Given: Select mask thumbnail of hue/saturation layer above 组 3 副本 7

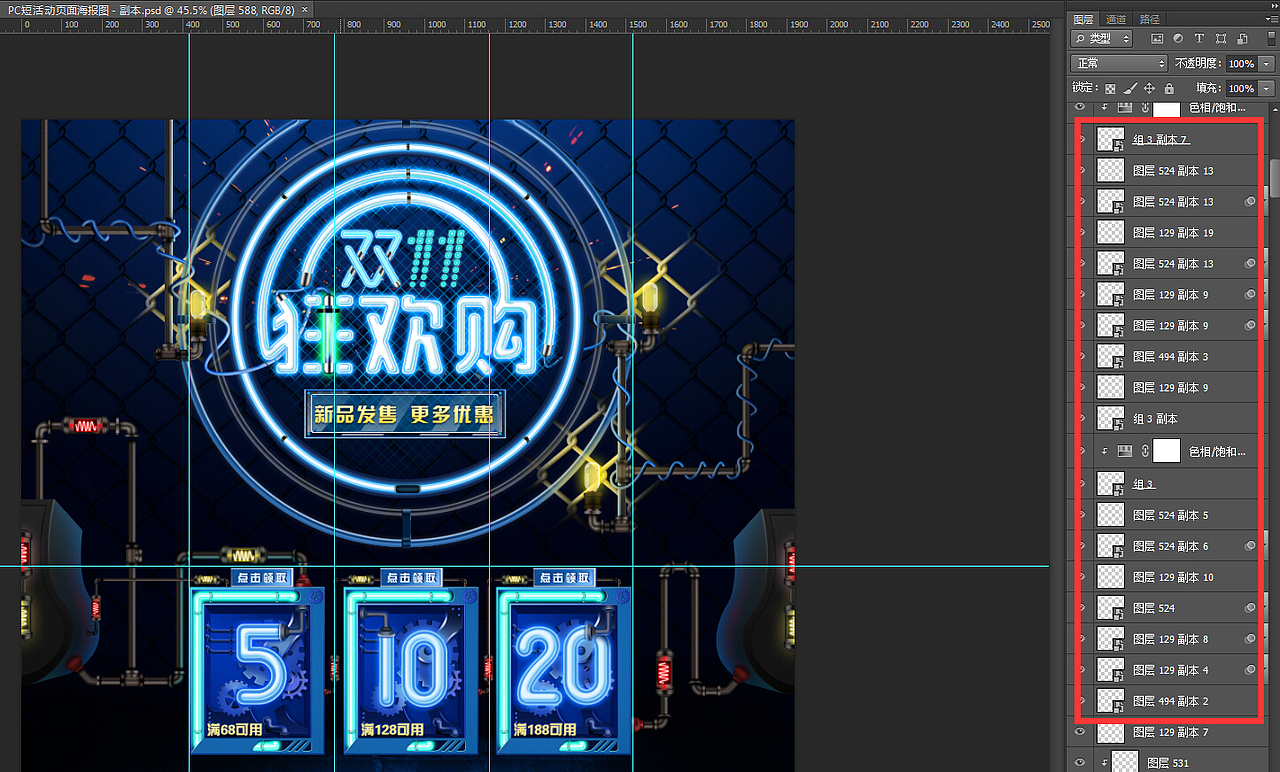Looking at the screenshot, I should click(x=1166, y=108).
